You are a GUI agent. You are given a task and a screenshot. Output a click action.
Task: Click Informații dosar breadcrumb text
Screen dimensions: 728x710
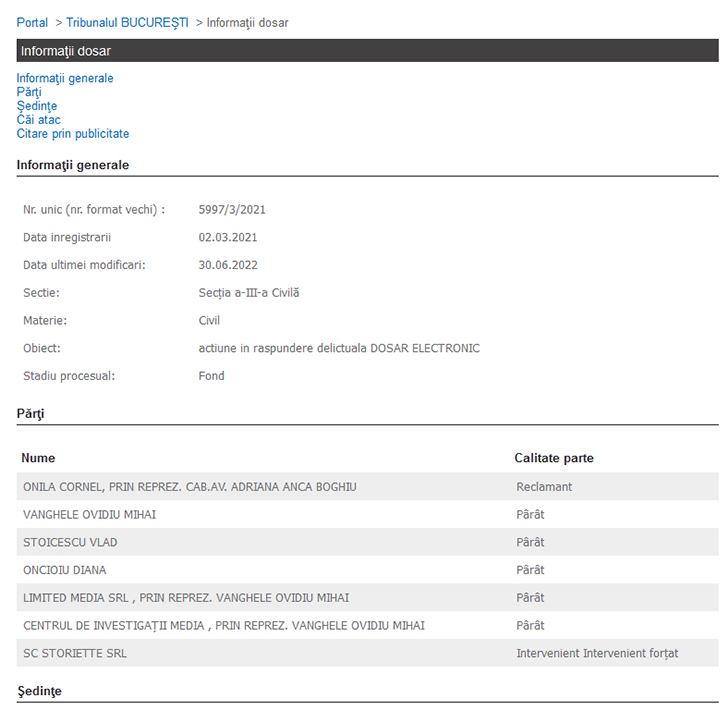247,23
